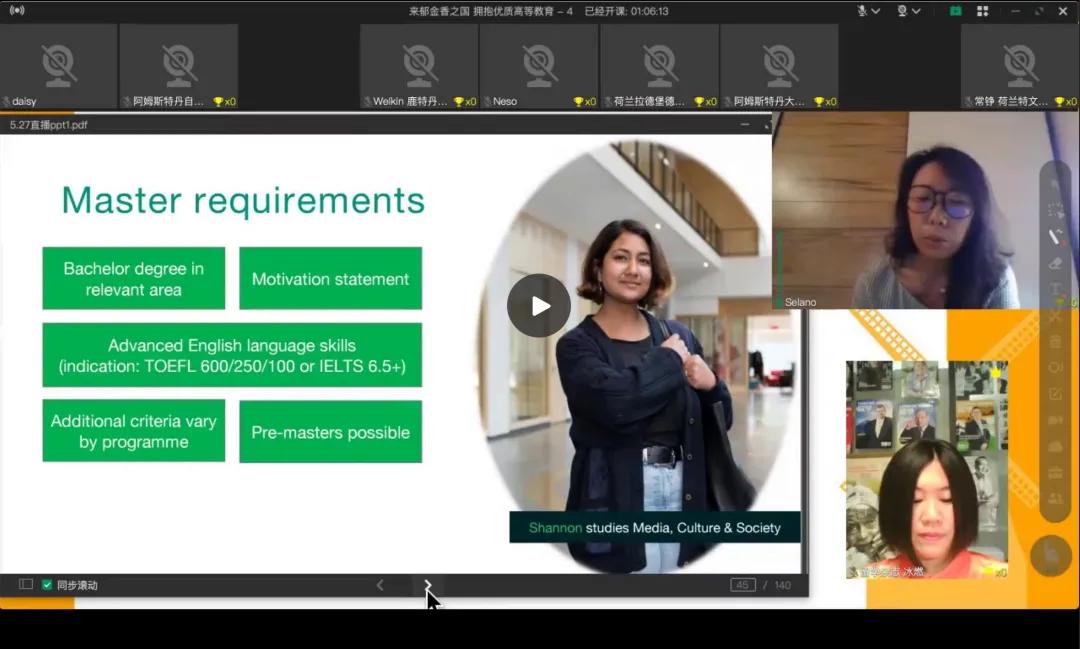This screenshot has height=649, width=1080.
Task: Select the eraser tool in the side toolbar
Action: [1055, 264]
